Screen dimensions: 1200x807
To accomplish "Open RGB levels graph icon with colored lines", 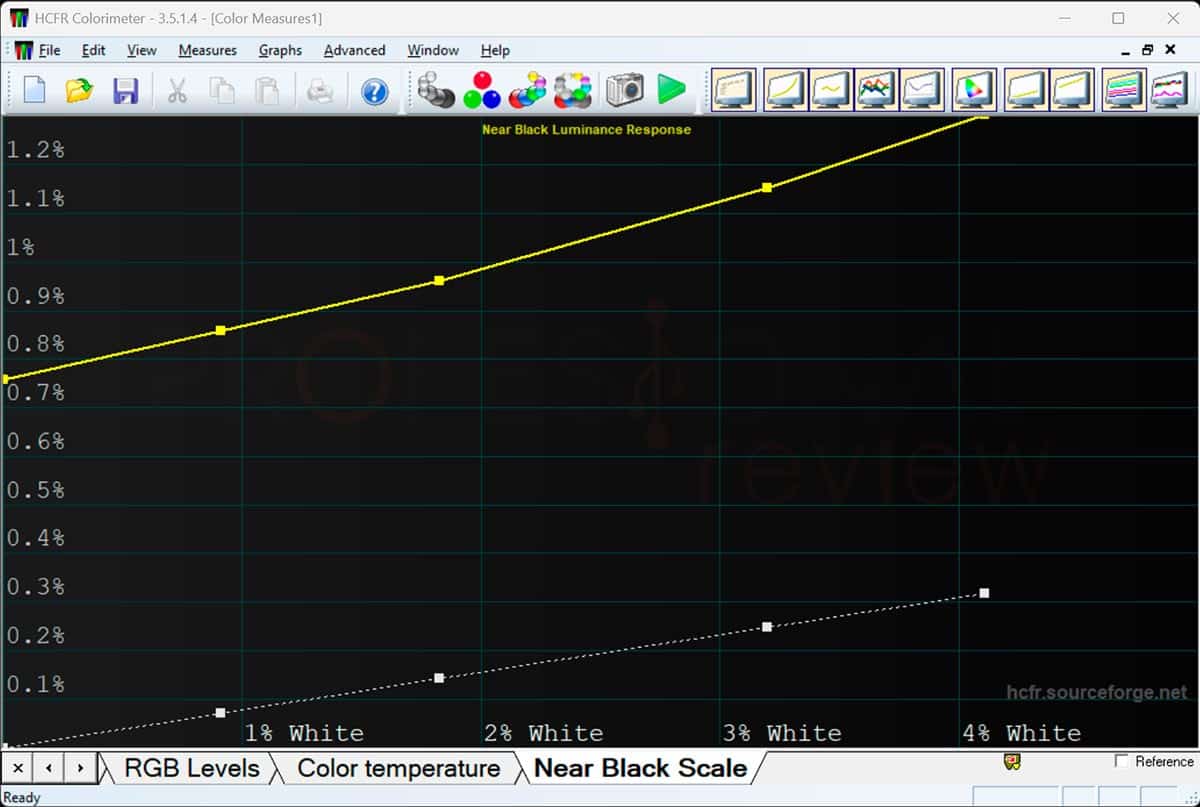I will coord(875,90).
